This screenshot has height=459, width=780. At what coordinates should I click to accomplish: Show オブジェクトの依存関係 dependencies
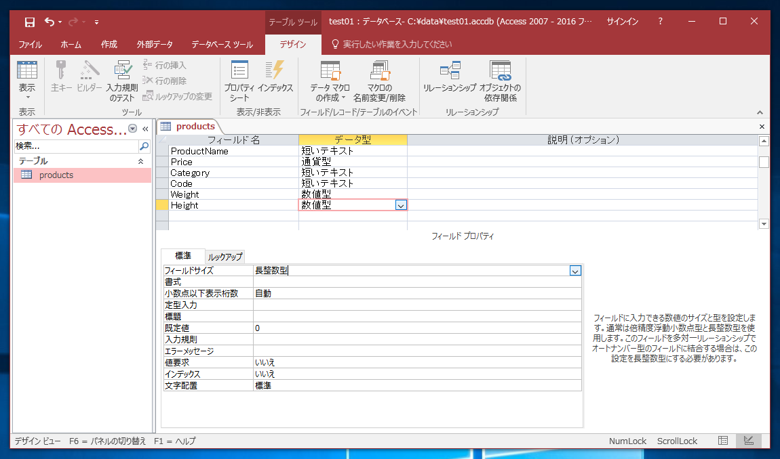(500, 81)
